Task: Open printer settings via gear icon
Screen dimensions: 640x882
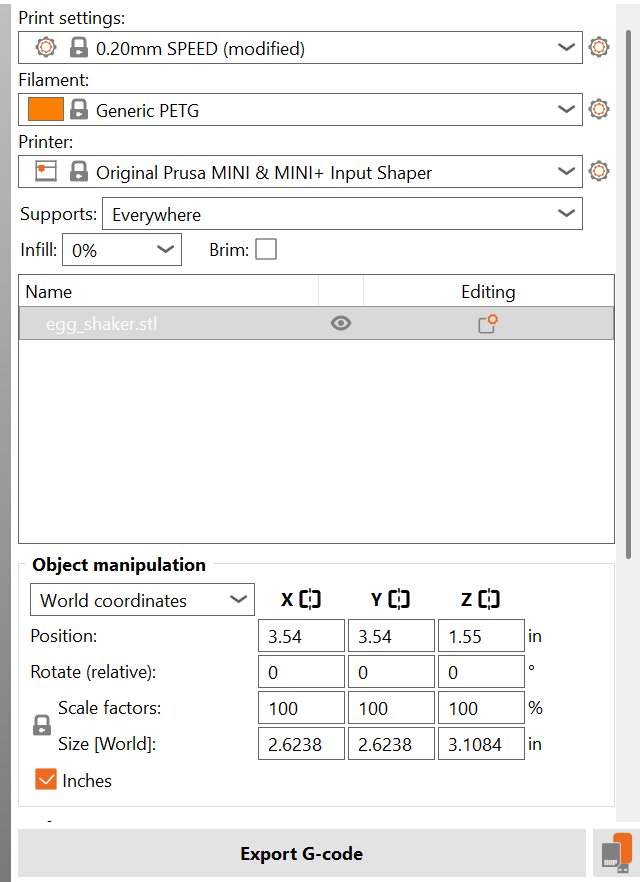Action: tap(598, 171)
